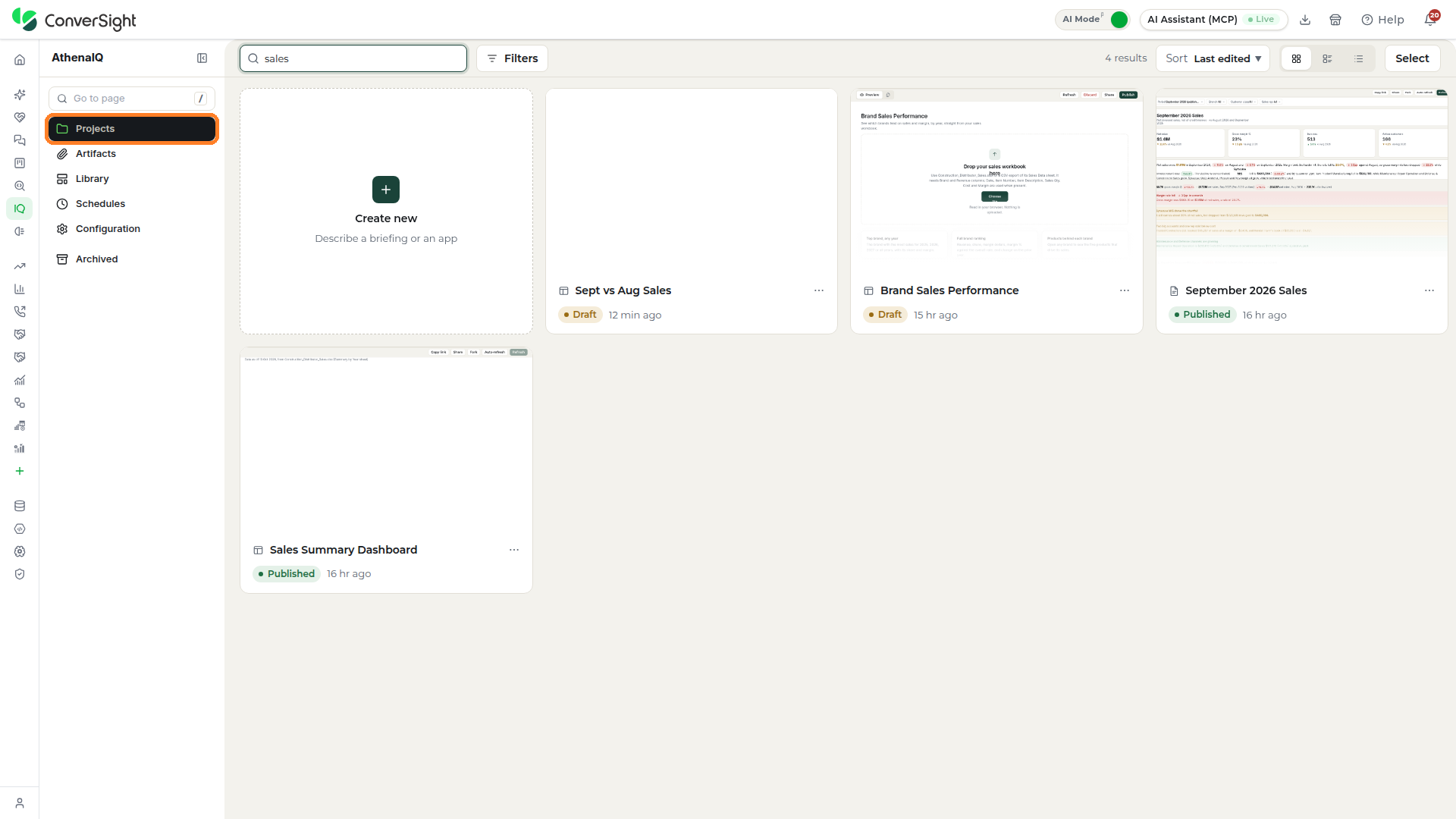Open Artifacts in the sidebar

[132, 154]
